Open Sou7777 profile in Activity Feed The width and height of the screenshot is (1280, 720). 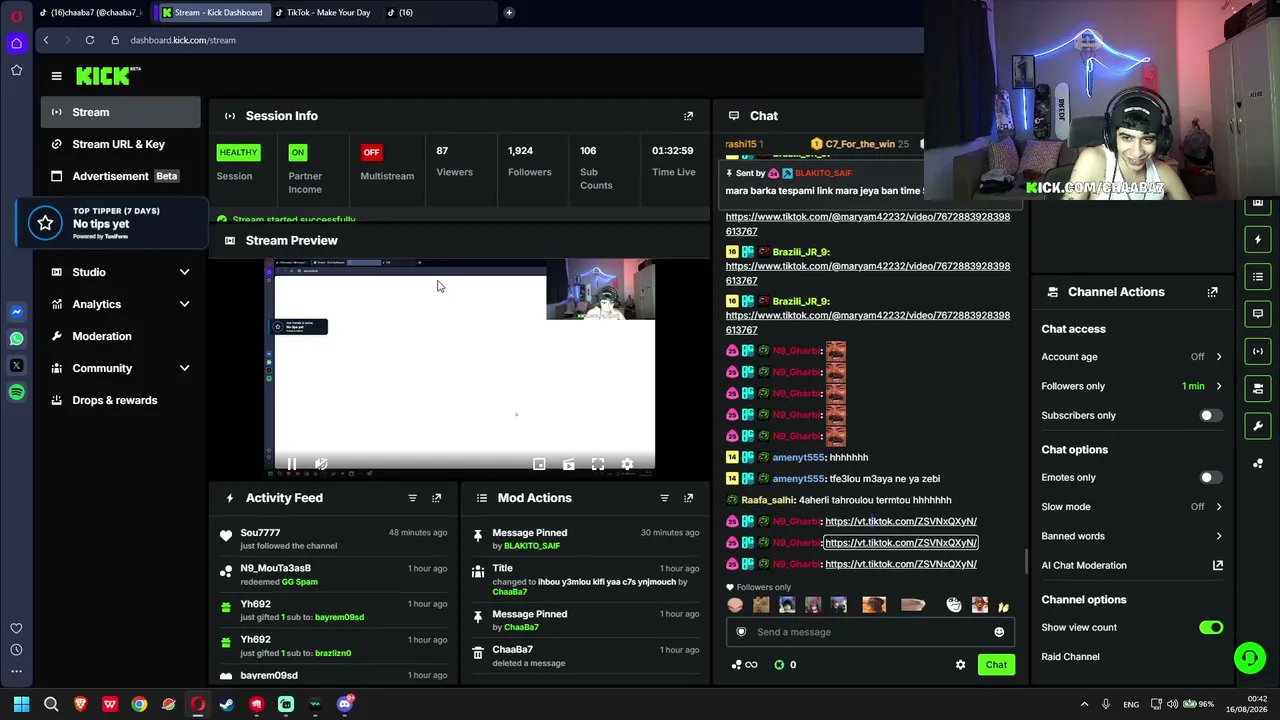(x=260, y=533)
